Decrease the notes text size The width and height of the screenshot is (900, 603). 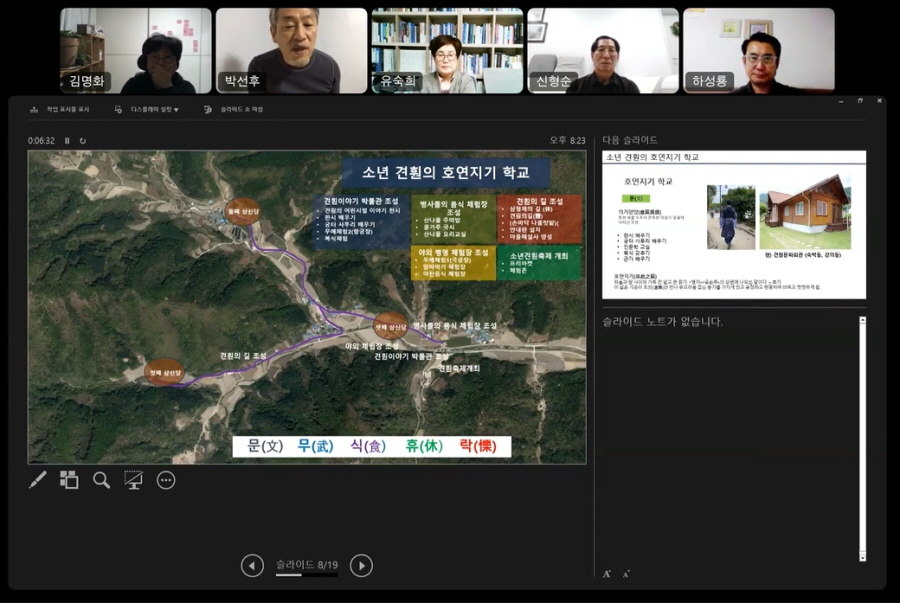[626, 573]
